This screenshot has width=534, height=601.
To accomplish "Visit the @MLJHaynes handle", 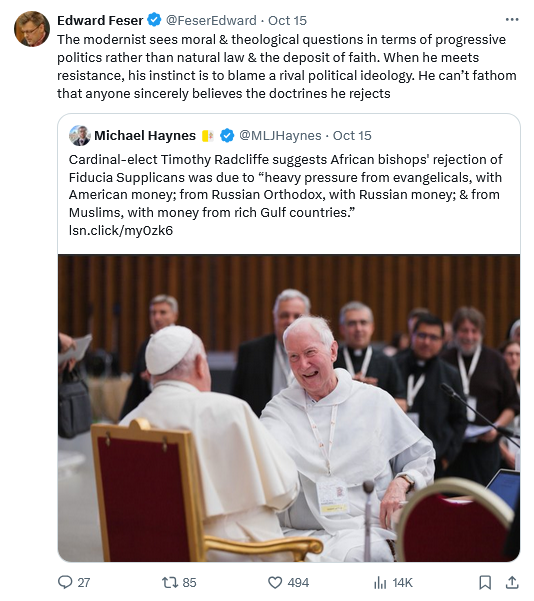I will (280, 135).
